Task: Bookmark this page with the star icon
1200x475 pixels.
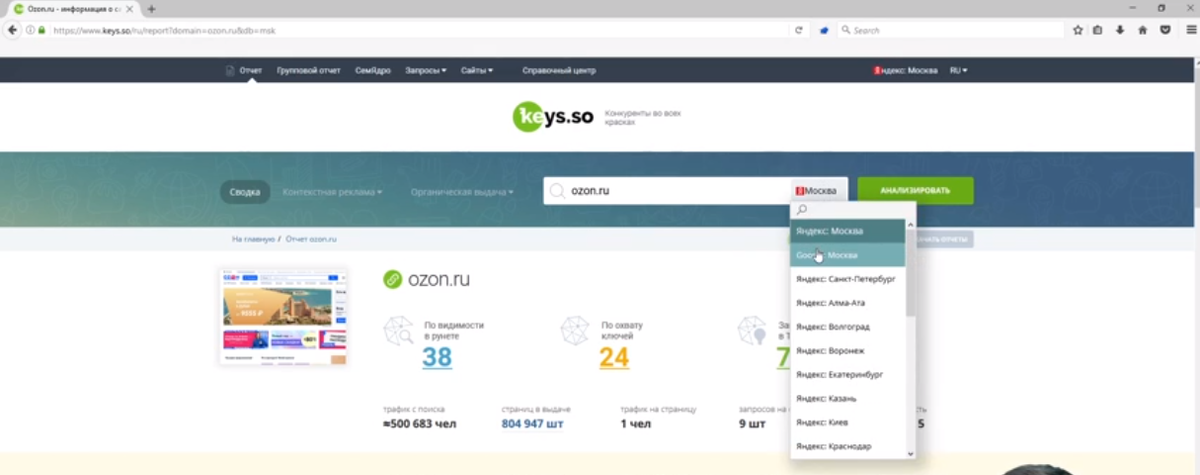Action: [x=1078, y=30]
